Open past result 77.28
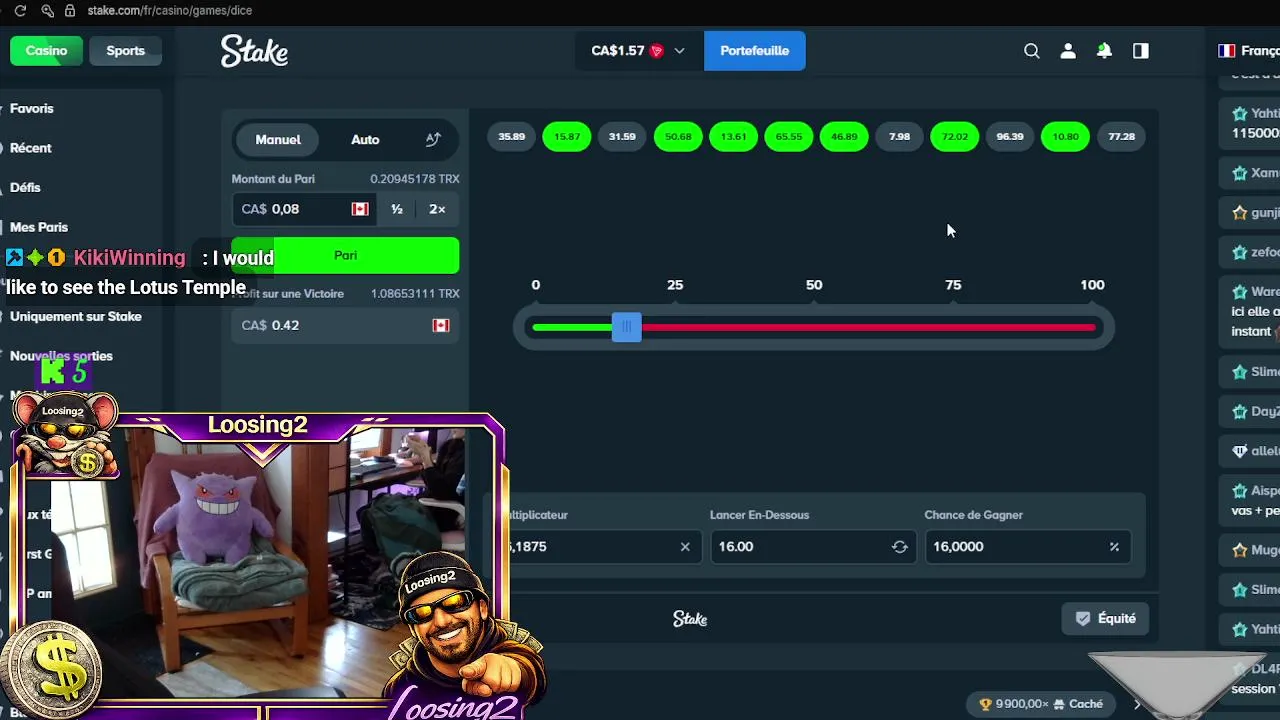1280x720 pixels. (x=1121, y=137)
